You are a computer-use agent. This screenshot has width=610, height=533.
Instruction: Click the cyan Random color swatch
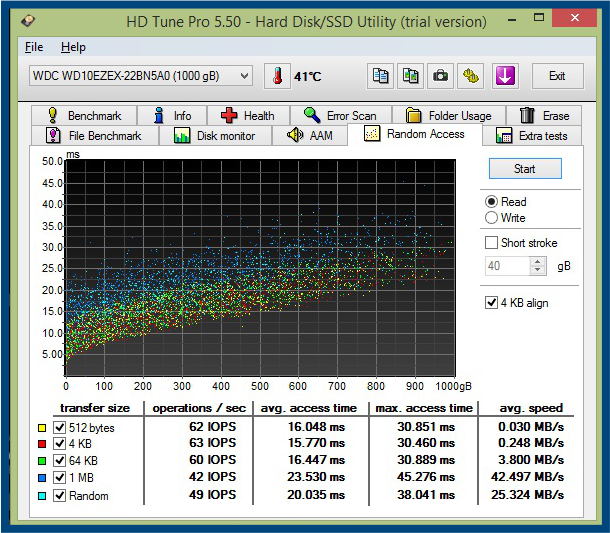click(42, 496)
